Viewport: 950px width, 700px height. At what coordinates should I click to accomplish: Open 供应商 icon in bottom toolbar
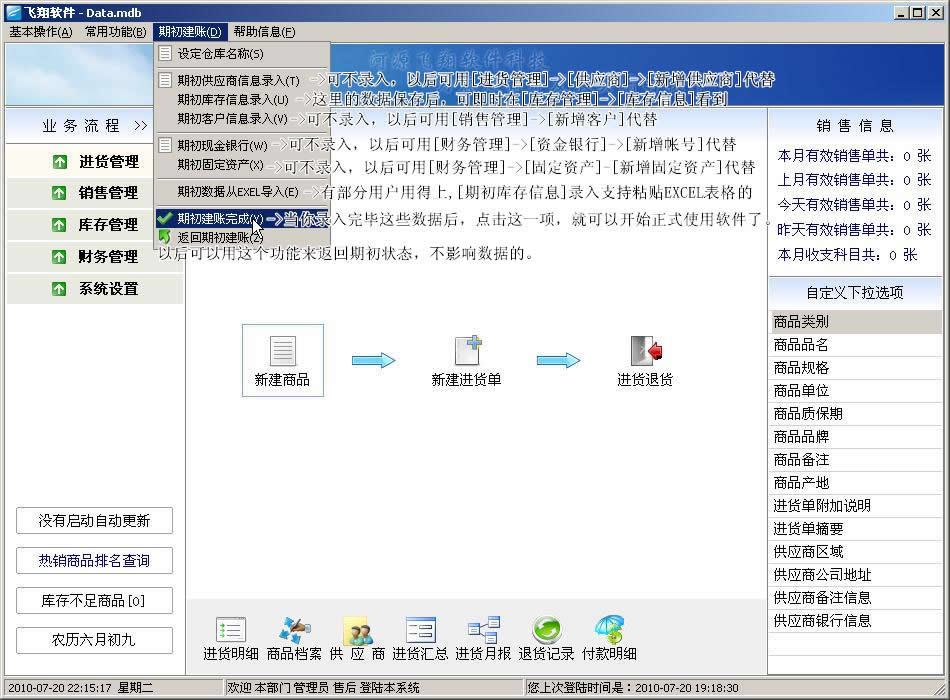click(x=357, y=631)
